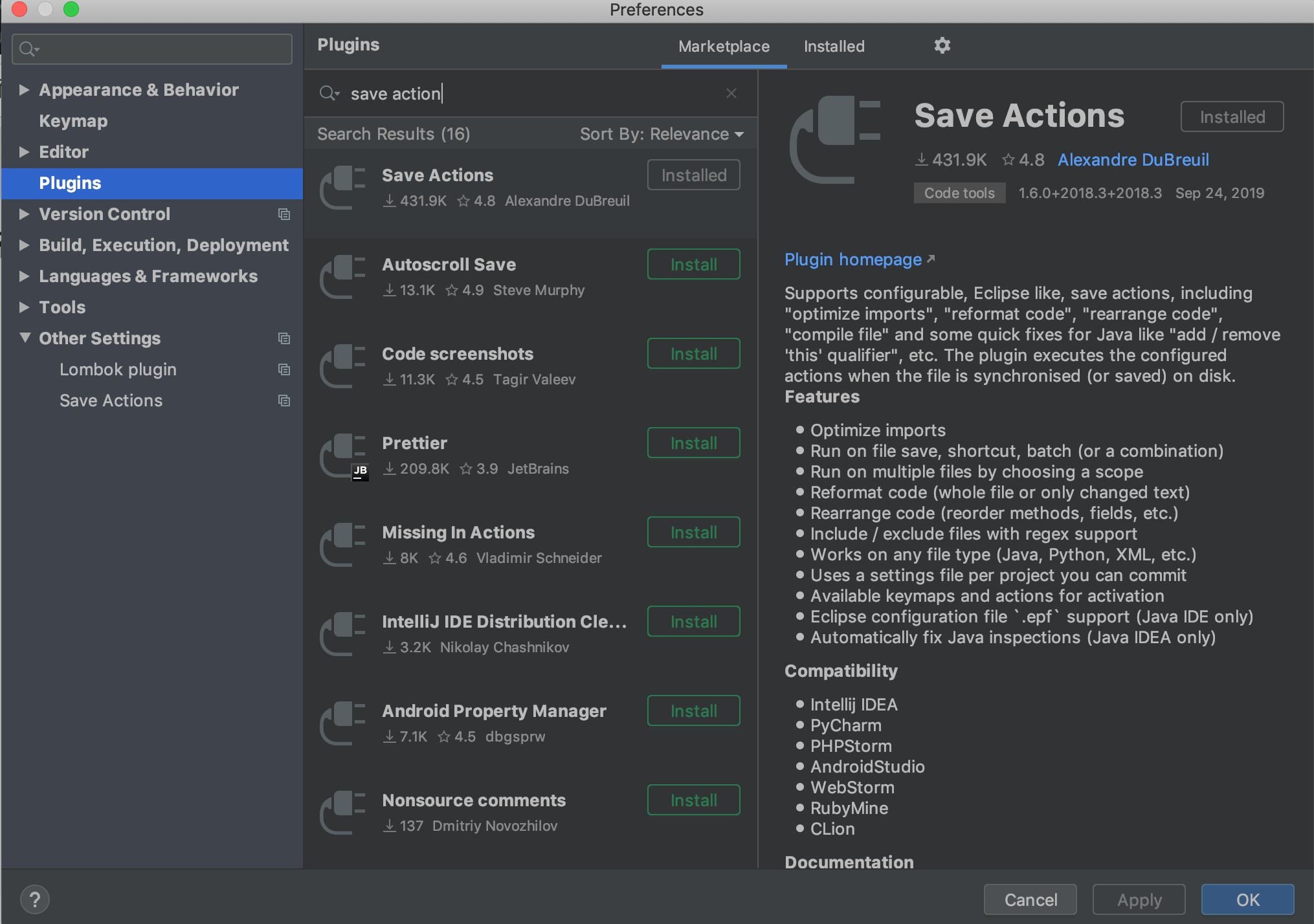Install the Code screenshots plugin
This screenshot has width=1314, height=924.
693,353
